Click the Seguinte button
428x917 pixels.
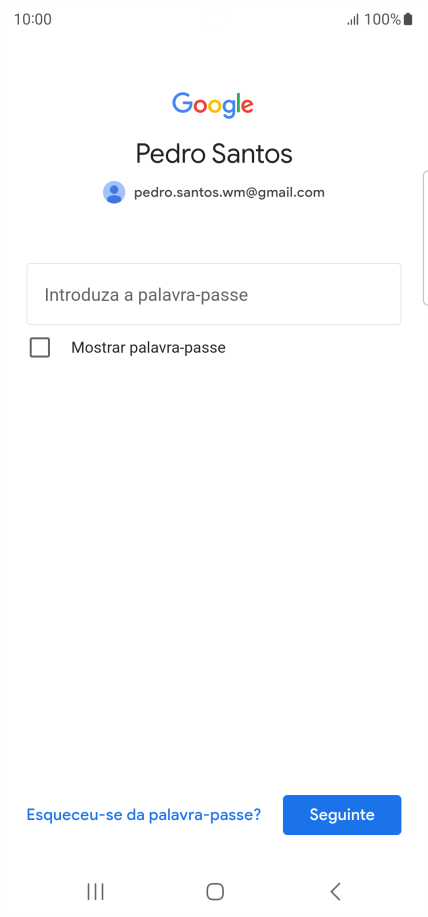pyautogui.click(x=342, y=815)
